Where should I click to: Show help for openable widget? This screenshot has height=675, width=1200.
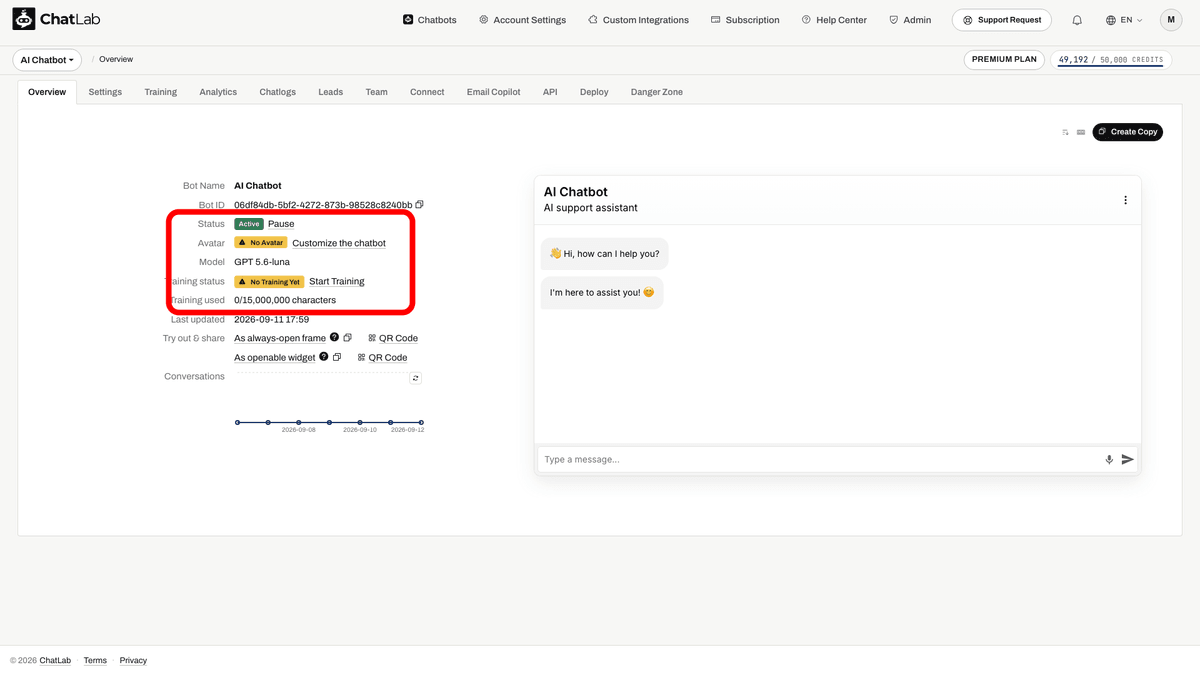(x=324, y=357)
